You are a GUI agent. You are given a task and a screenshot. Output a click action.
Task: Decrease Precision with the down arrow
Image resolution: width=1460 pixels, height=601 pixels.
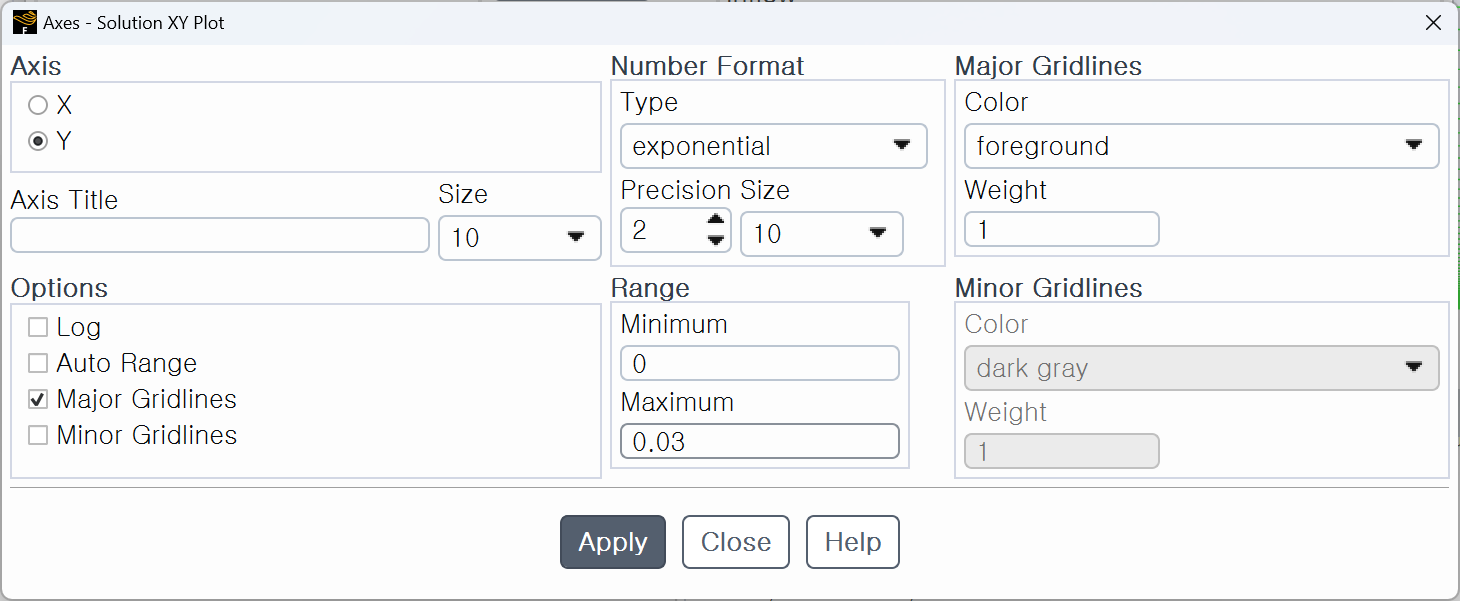[x=715, y=240]
